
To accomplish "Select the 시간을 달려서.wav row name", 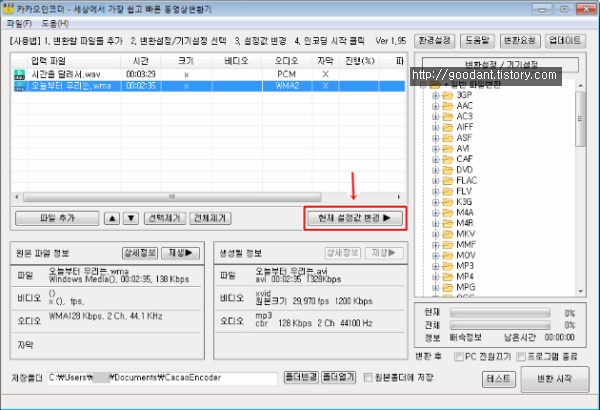I will pos(66,74).
